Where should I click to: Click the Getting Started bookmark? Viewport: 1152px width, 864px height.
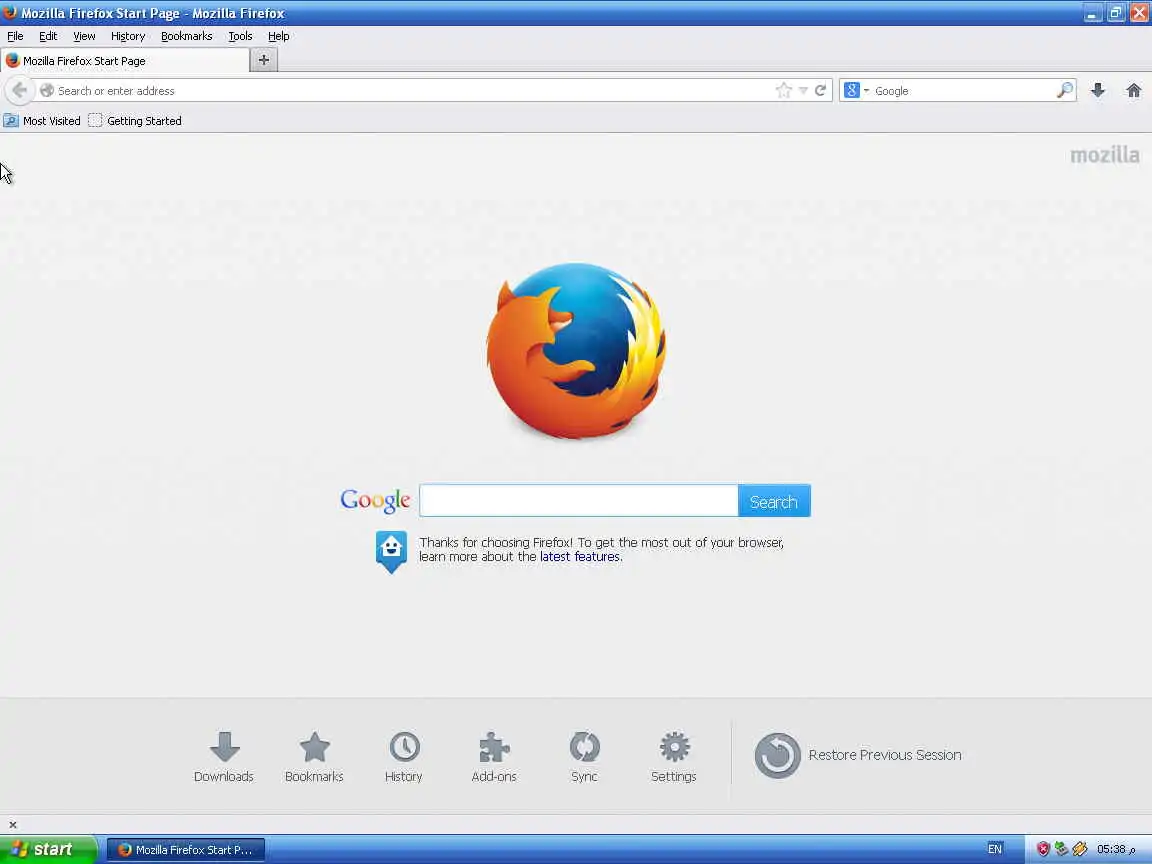135,120
